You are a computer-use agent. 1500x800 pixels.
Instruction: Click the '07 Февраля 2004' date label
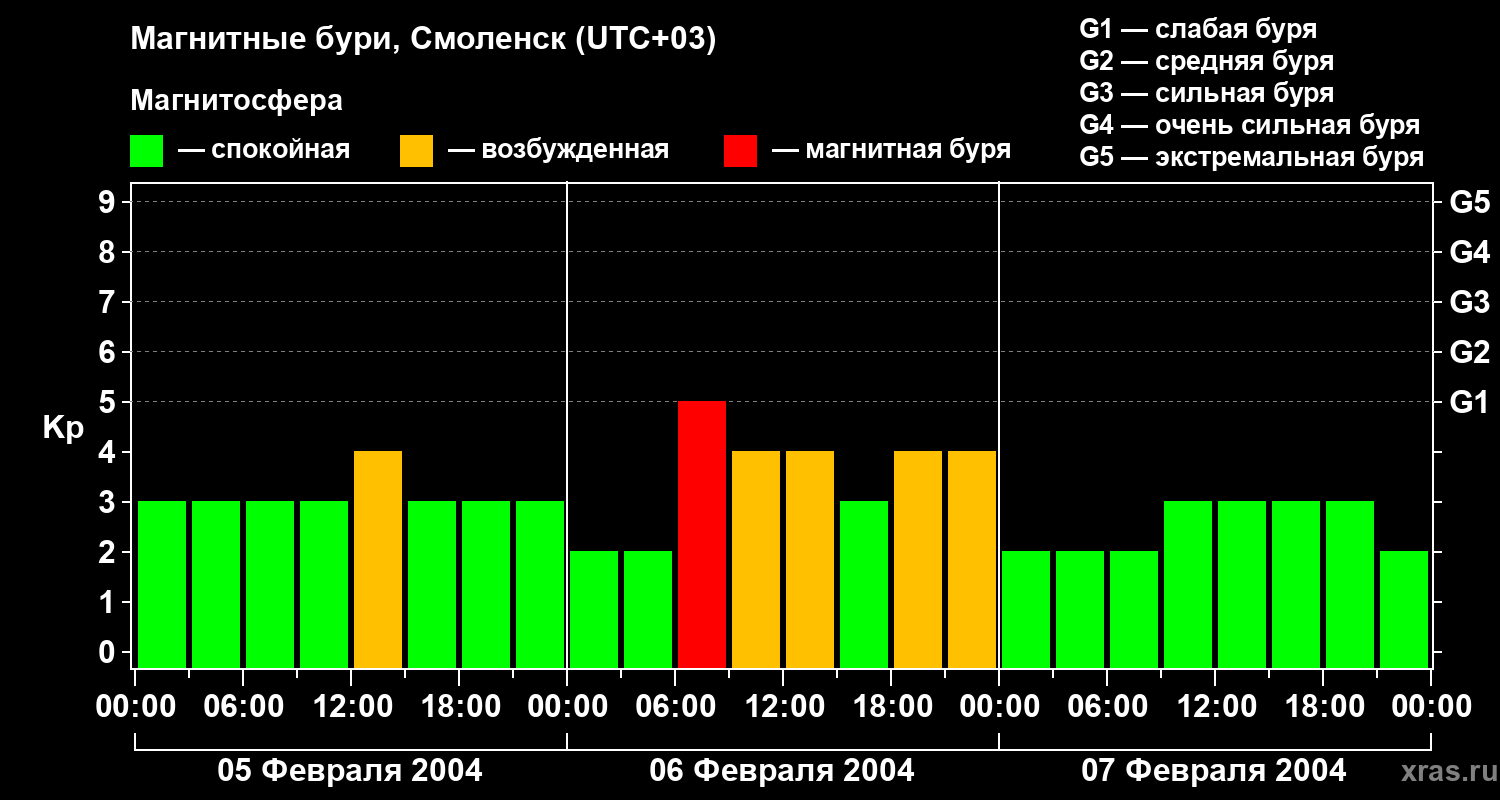click(x=1214, y=771)
